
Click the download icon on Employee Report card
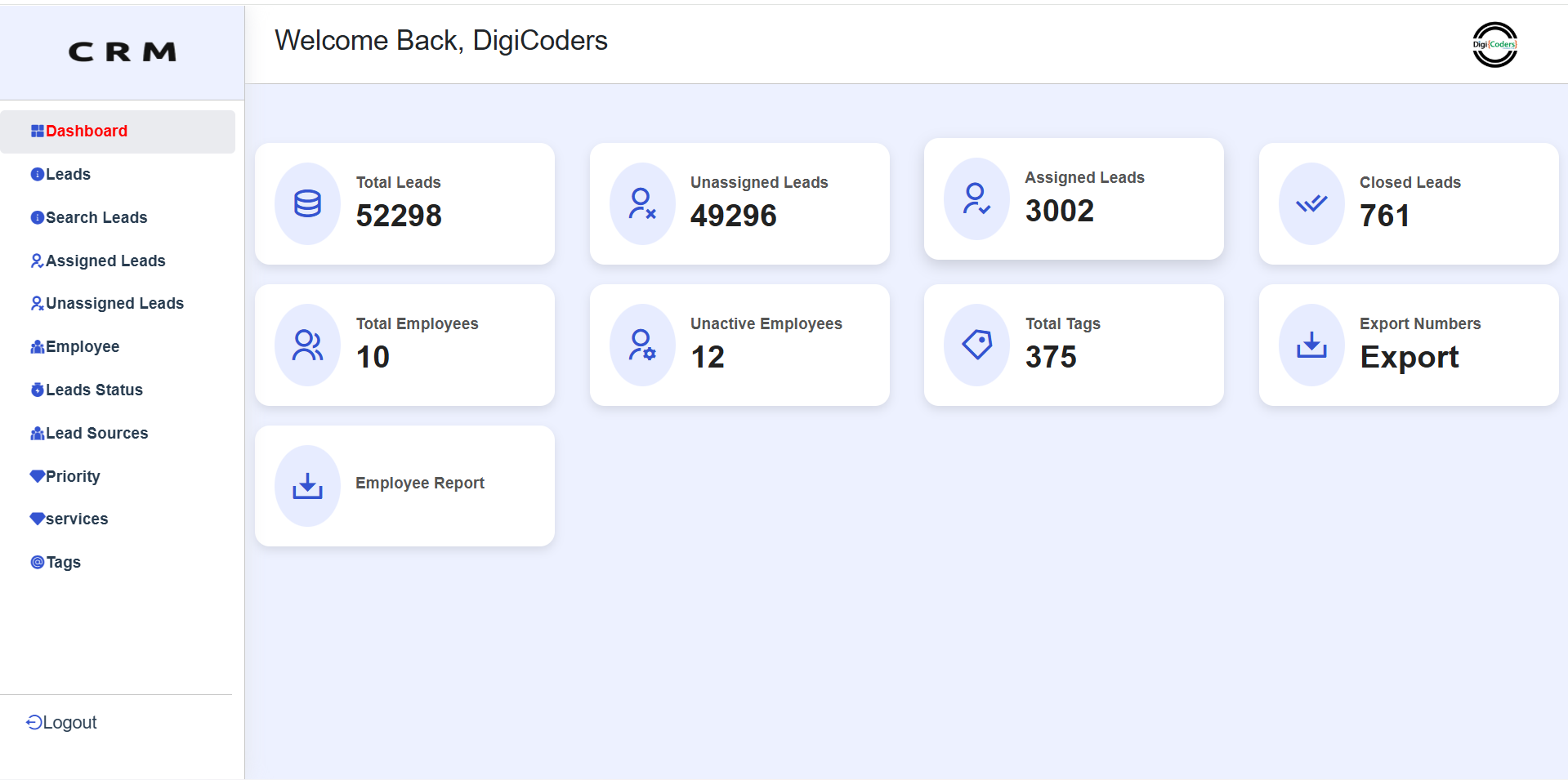tap(307, 486)
